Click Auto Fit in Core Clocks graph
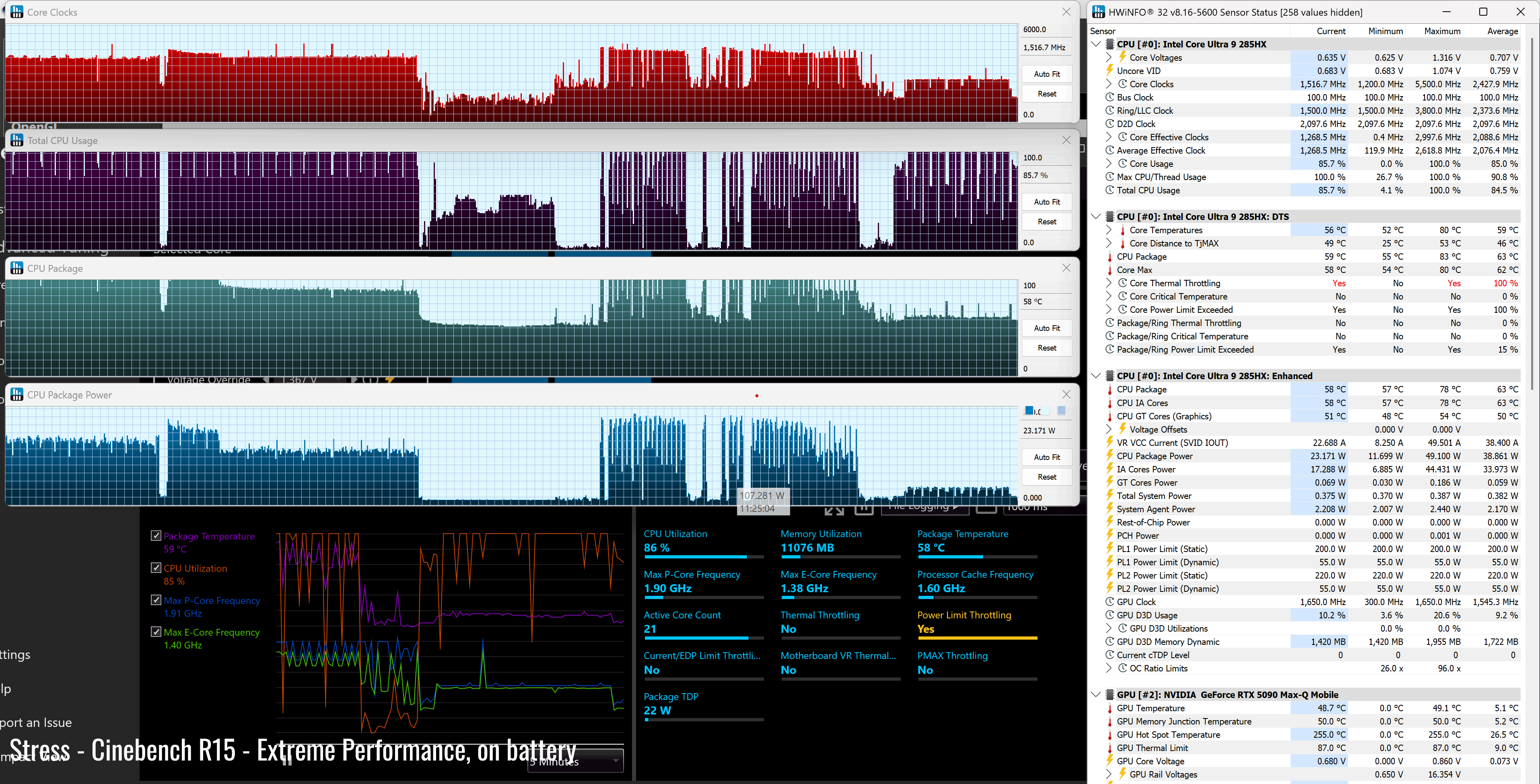Viewport: 1540px width, 784px height. 1047,74
